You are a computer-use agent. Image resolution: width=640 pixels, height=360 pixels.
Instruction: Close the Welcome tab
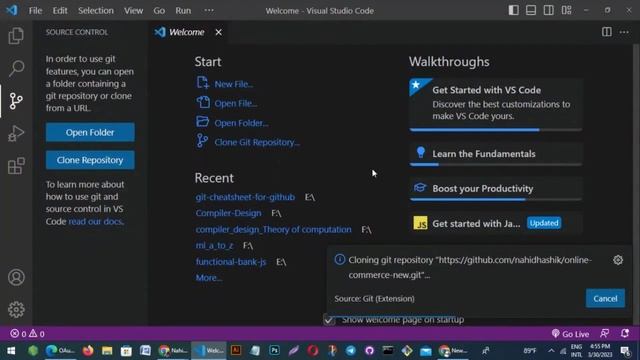pyautogui.click(x=219, y=32)
